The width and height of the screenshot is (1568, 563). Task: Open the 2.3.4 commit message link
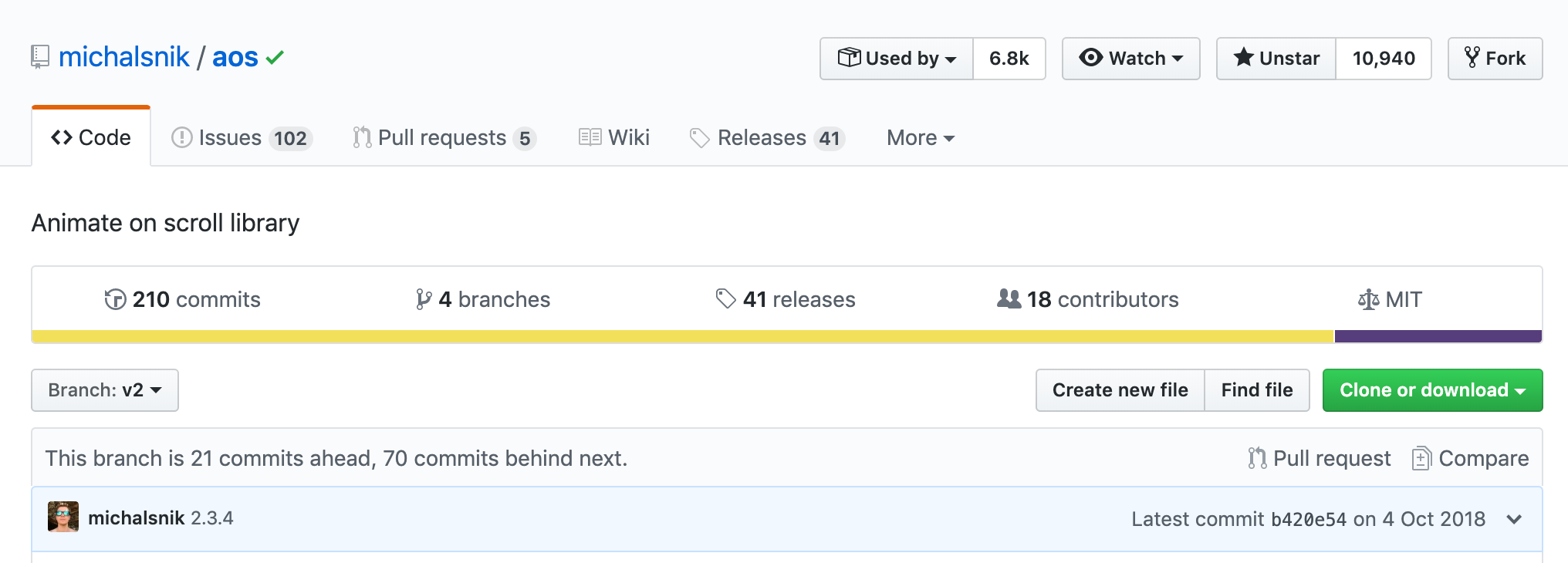[x=212, y=517]
